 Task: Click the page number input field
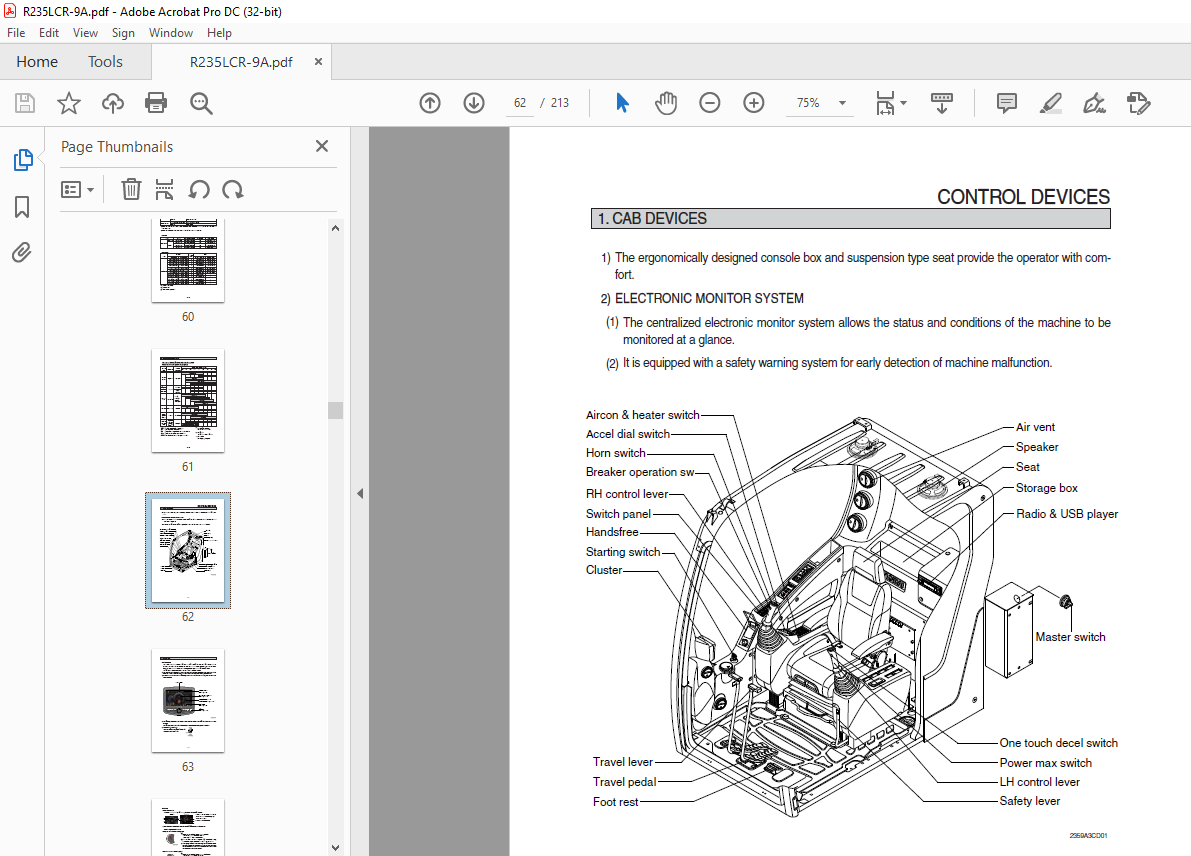tap(520, 103)
